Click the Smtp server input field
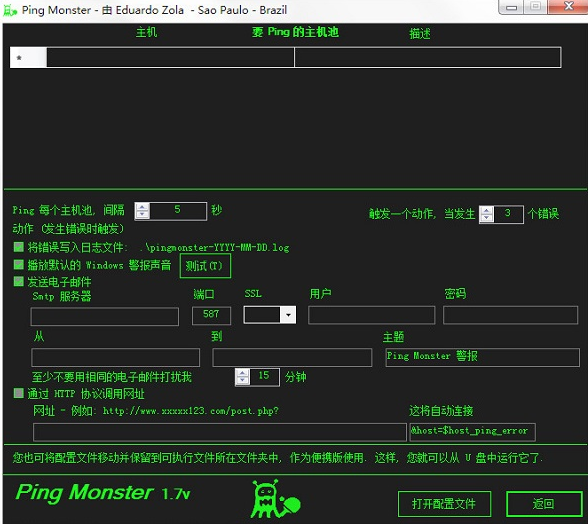Viewport: 588px width, 524px height. click(x=105, y=316)
